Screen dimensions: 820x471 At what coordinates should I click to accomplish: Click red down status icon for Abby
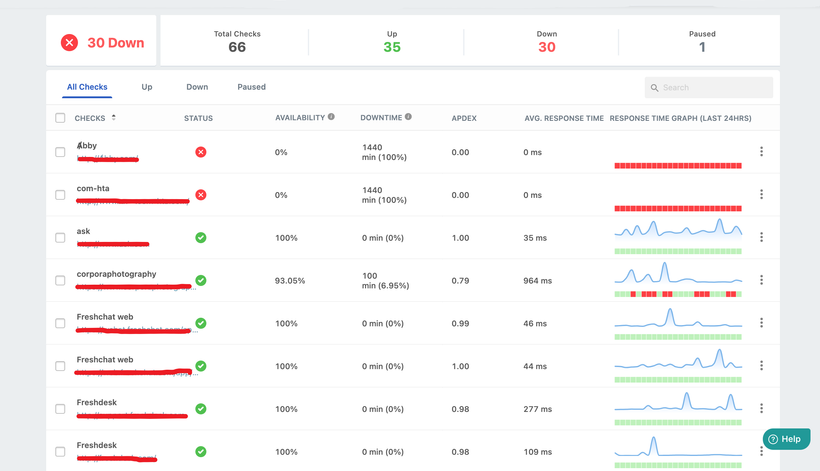pos(201,152)
